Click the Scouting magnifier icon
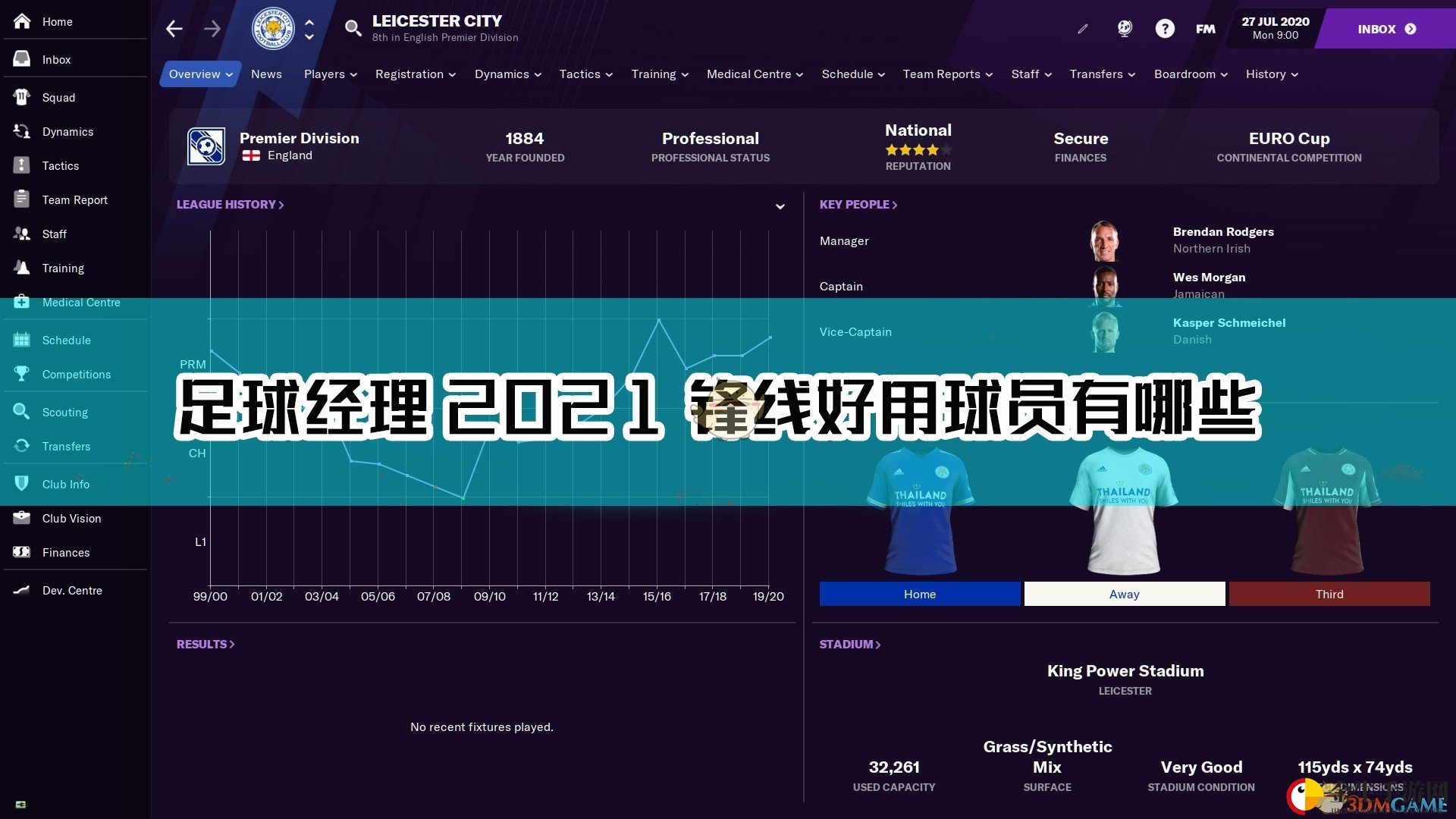 point(22,412)
